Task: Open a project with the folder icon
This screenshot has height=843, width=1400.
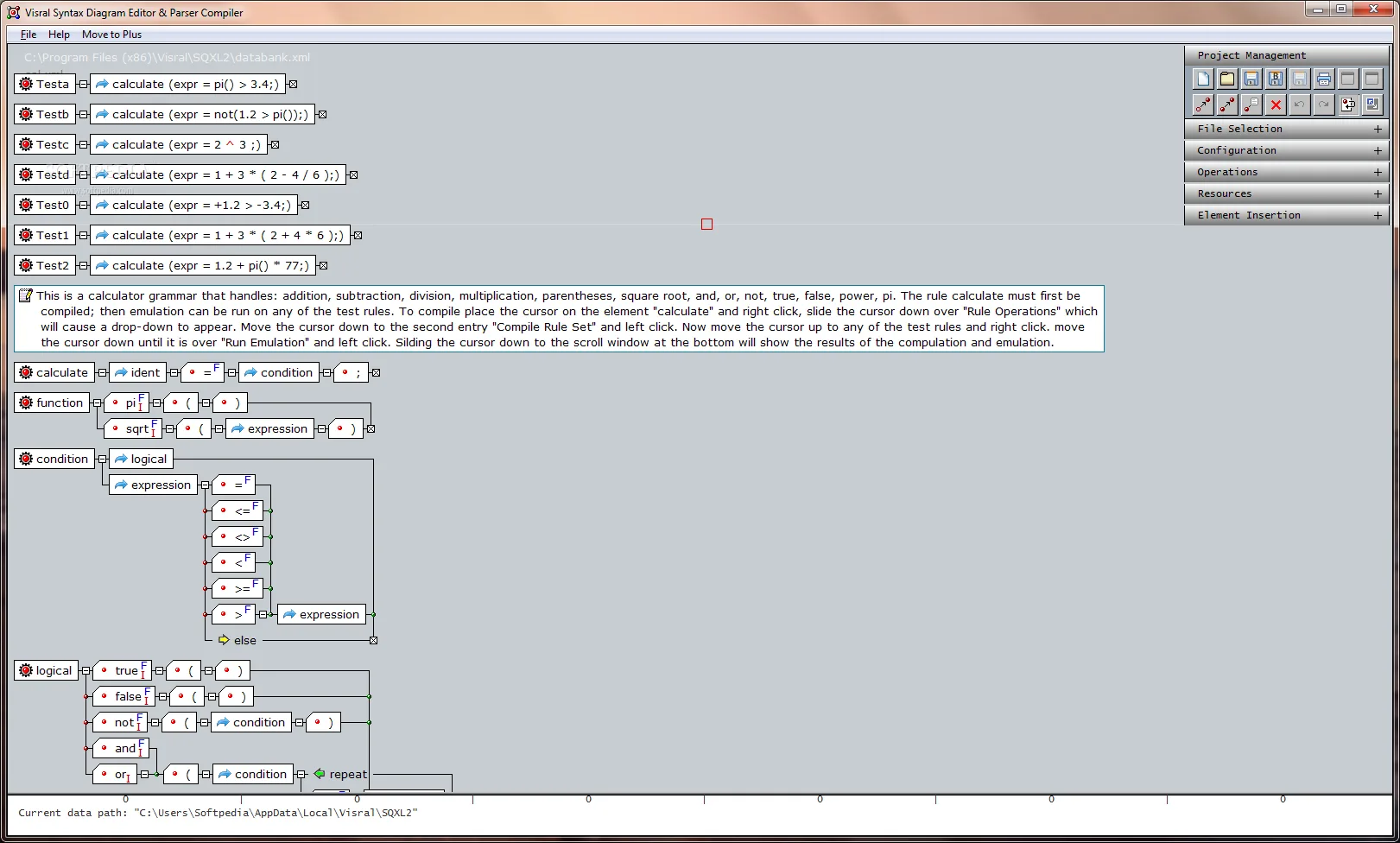Action: (1226, 79)
